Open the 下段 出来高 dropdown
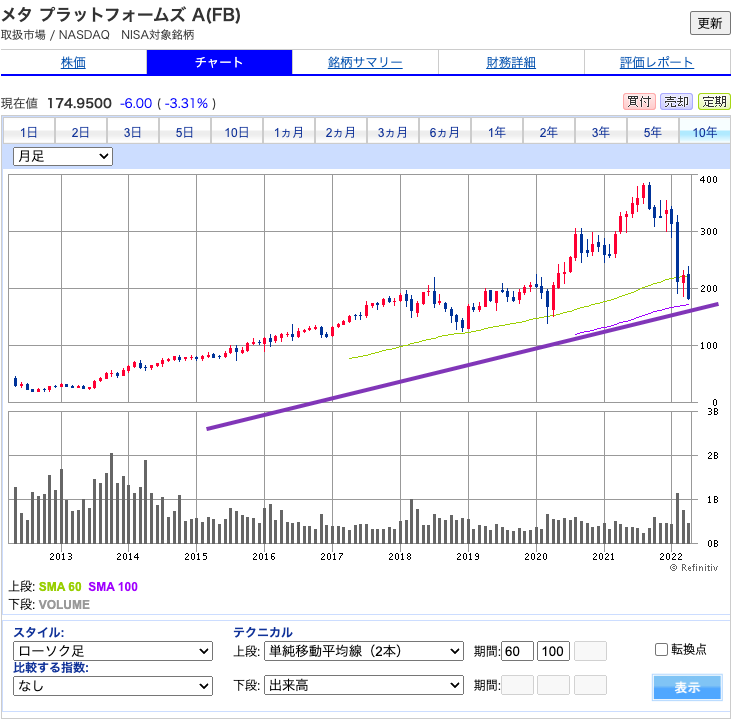 coord(364,685)
